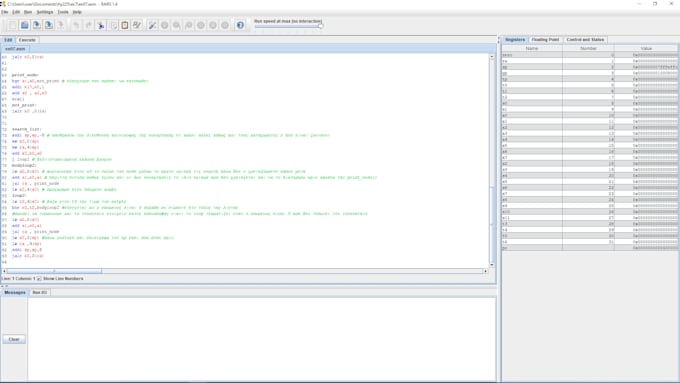Click the Reset toolbar icon
Screen dimensions: 680x383
[225, 25]
